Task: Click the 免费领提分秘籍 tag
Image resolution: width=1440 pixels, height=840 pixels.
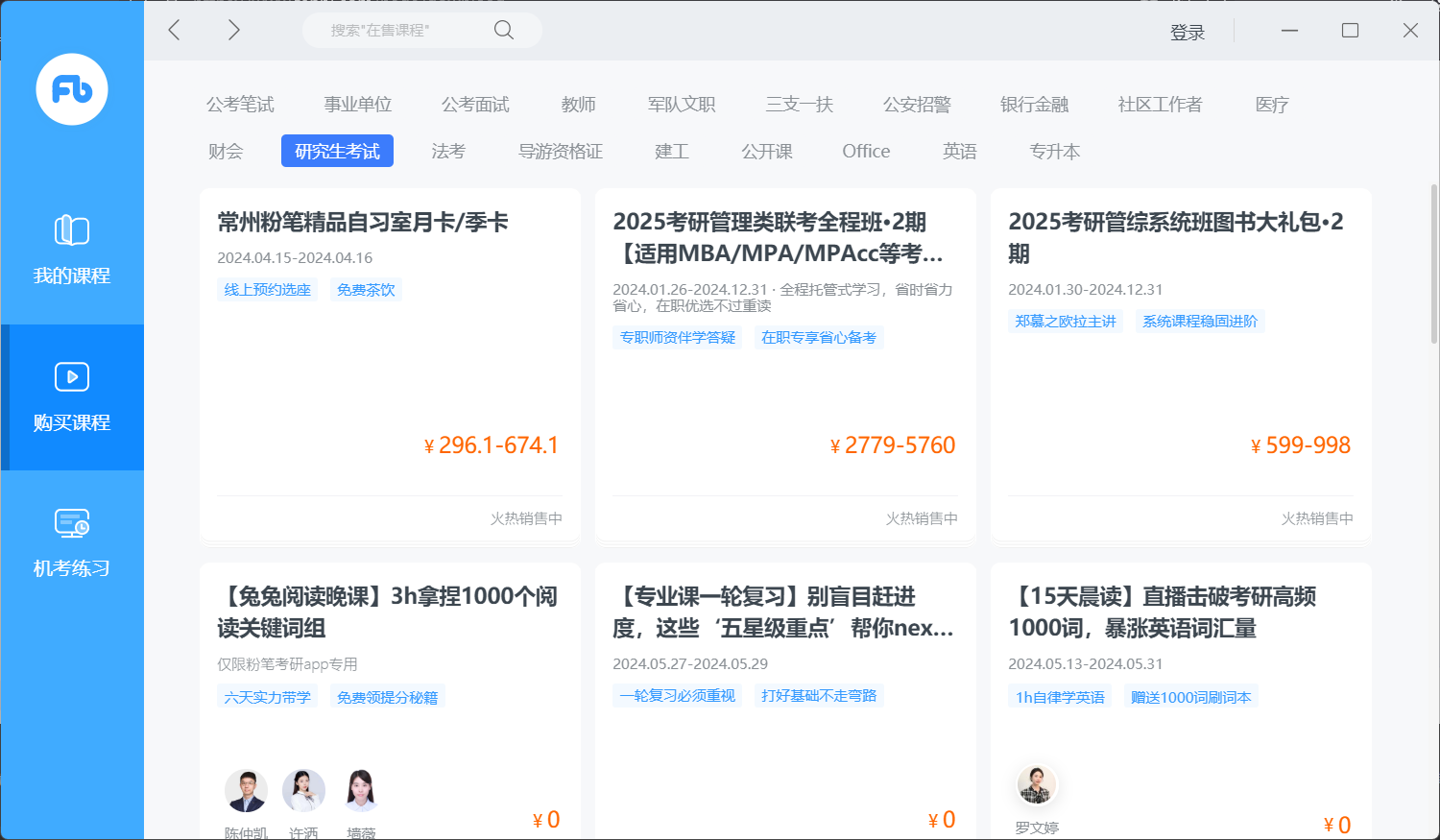Action: coord(388,698)
